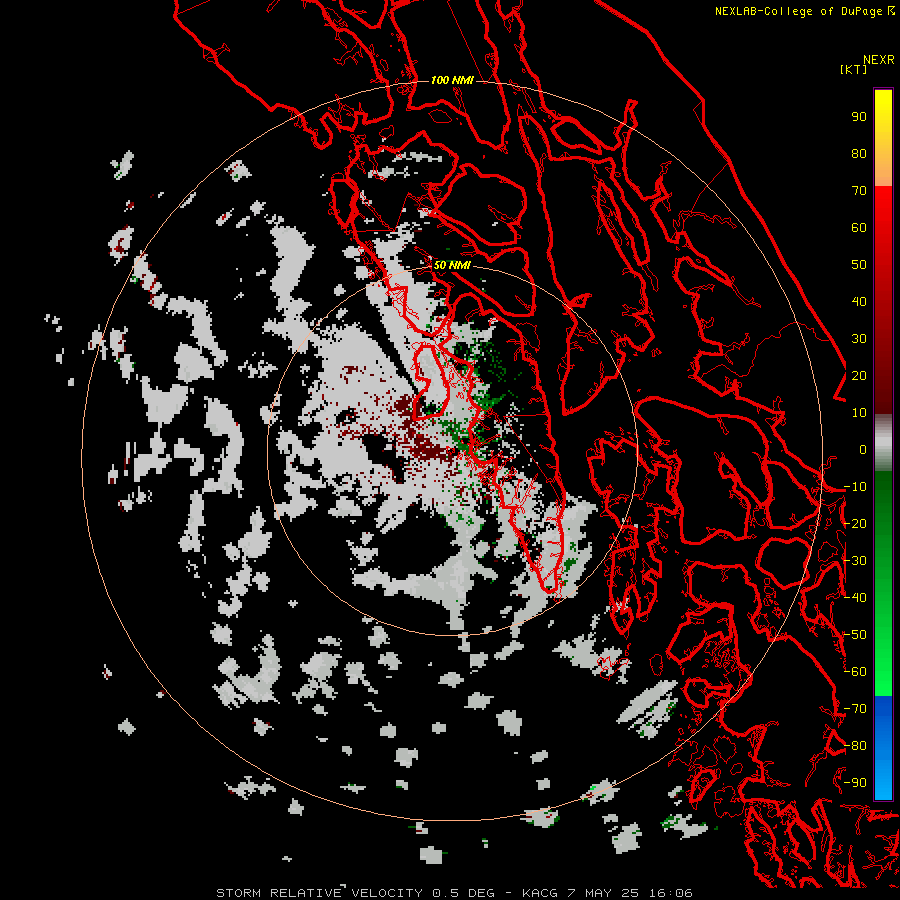Click the gray zero-velocity segment of color bar
Image resolution: width=900 pixels, height=900 pixels.
883,442
